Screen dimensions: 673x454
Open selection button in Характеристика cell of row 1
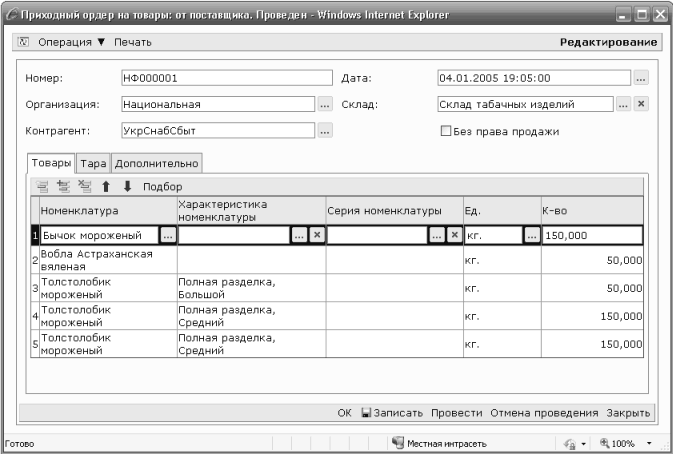pyautogui.click(x=299, y=235)
